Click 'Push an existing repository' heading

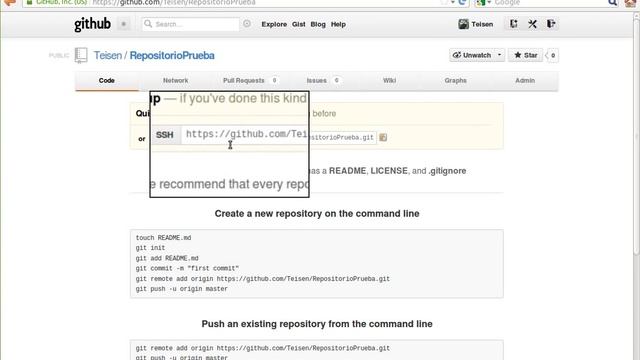[317, 324]
